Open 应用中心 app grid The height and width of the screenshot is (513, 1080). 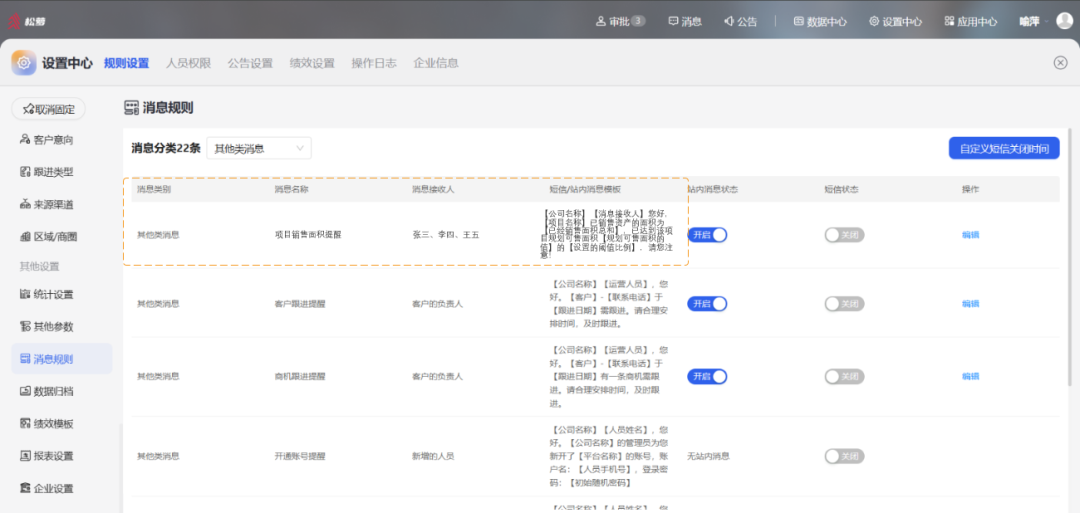coord(970,21)
